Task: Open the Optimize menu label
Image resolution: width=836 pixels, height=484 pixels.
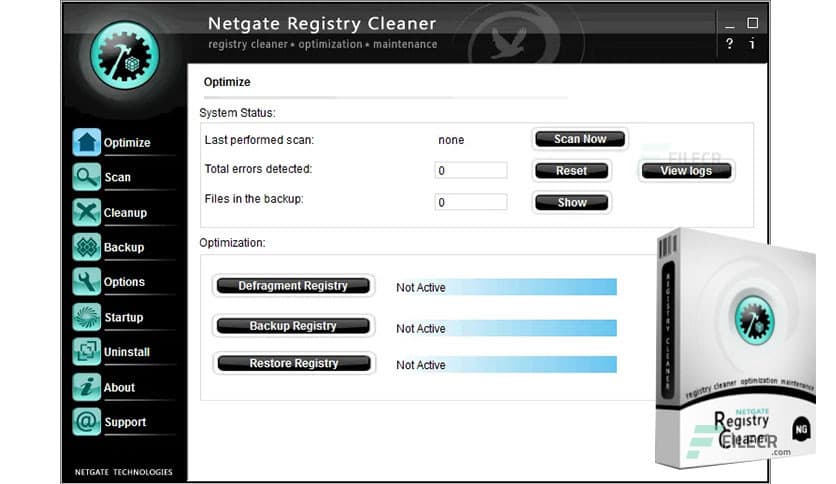Action: [127, 142]
